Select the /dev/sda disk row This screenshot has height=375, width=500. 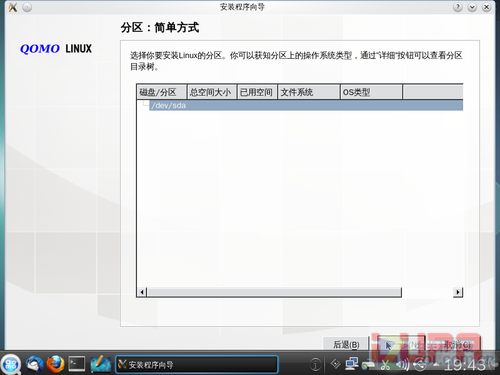[306, 105]
